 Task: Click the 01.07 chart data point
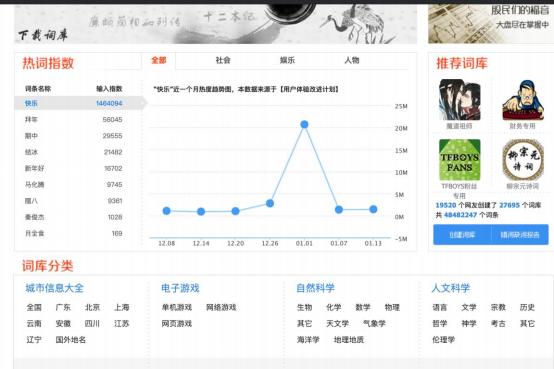pos(339,210)
